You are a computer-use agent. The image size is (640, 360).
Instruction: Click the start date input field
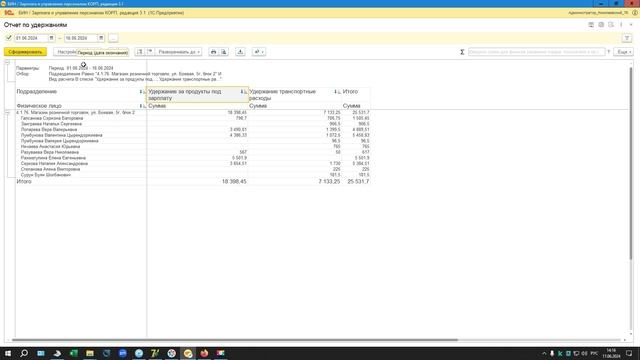pos(31,38)
